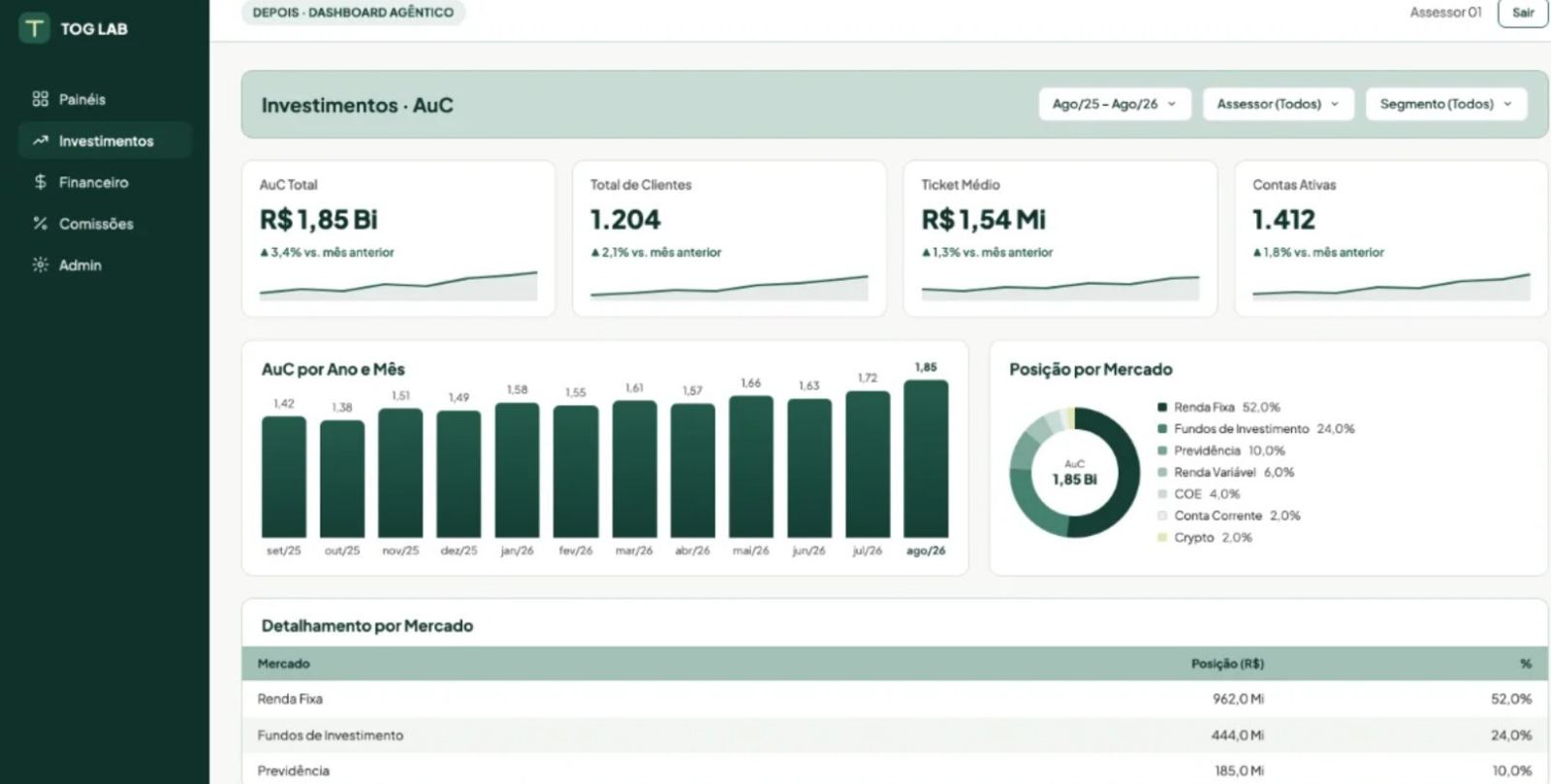1551x784 pixels.
Task: Click the Admin gear icon
Action: point(40,265)
